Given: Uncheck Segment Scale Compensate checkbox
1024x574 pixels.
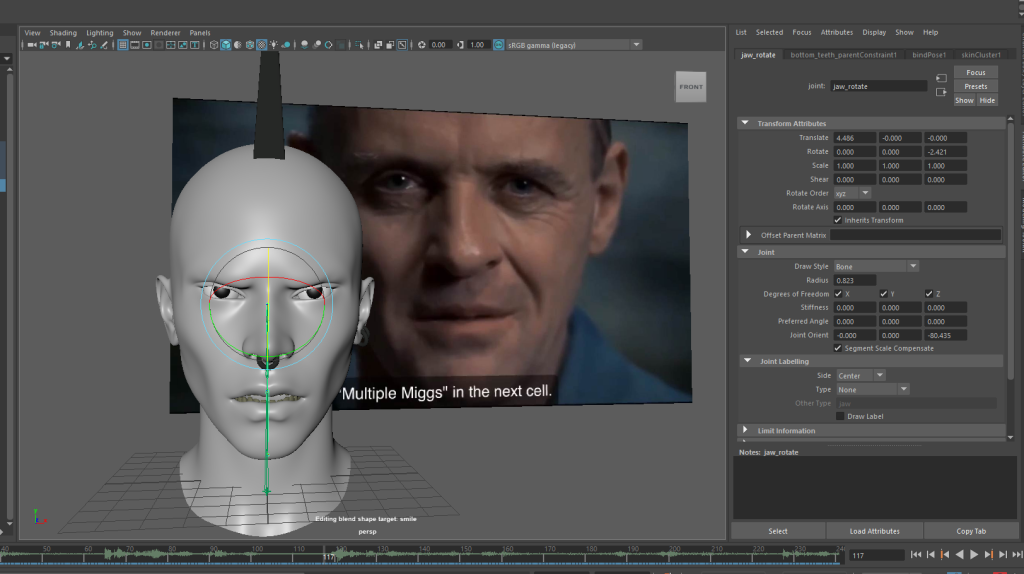Looking at the screenshot, I should [838, 348].
